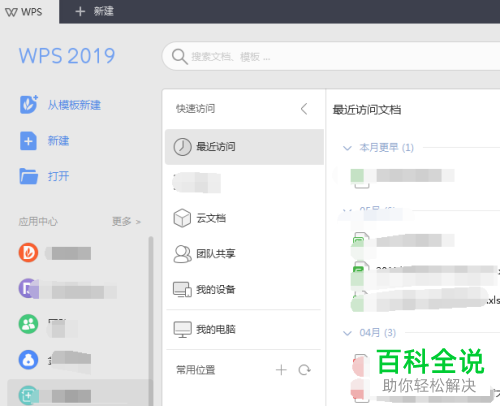This screenshot has height=406, width=500.
Task: Click the 应用中心 label
Action: coord(38,221)
